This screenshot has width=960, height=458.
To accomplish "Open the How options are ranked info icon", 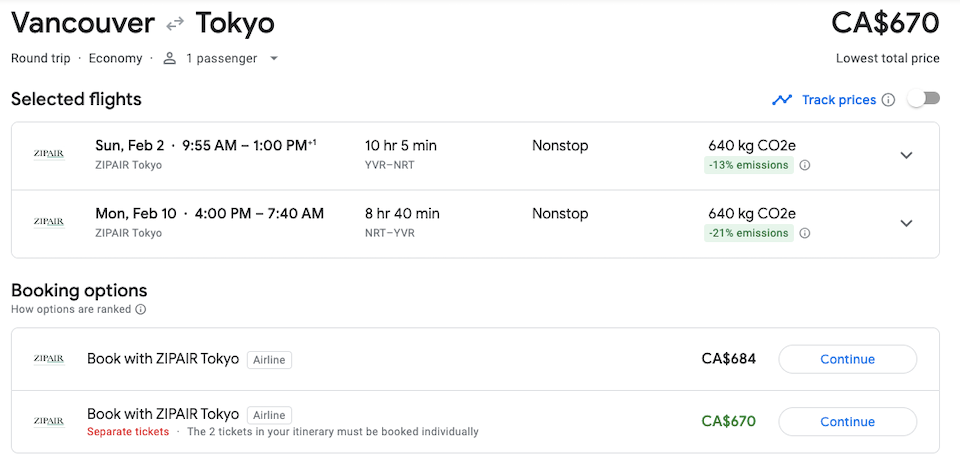I will [x=140, y=309].
